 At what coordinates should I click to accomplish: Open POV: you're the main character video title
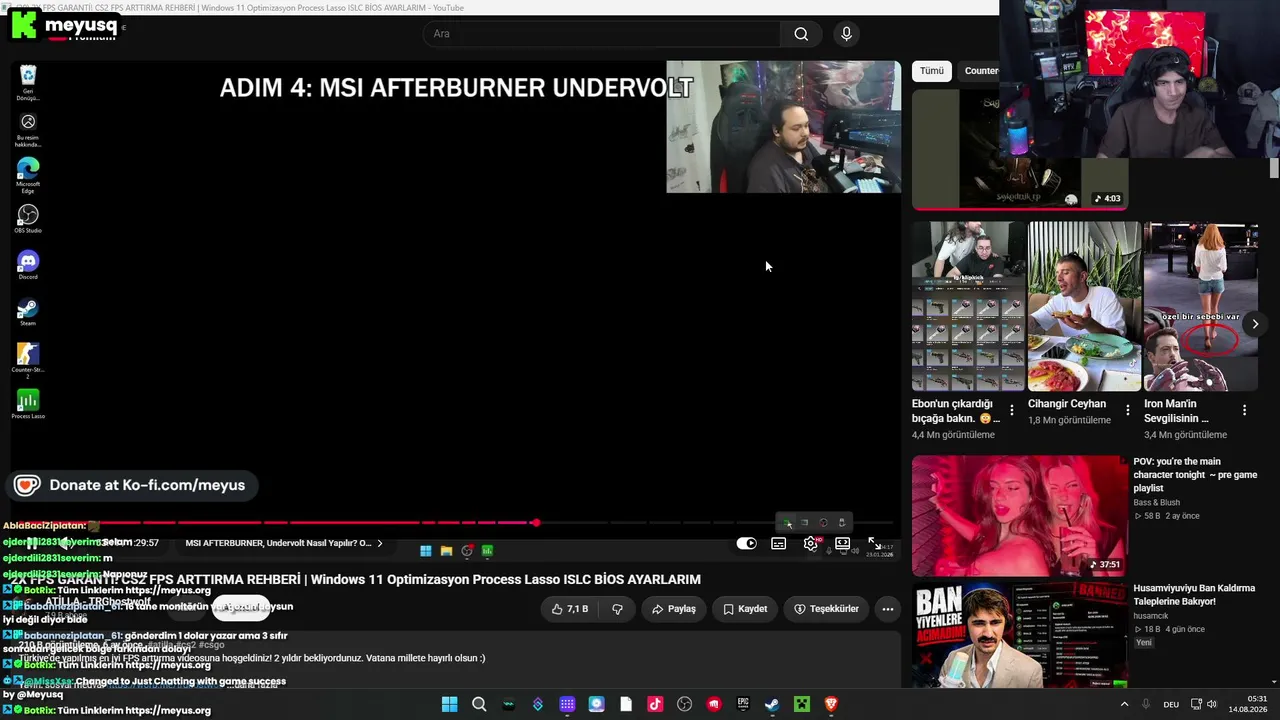[x=1195, y=475]
